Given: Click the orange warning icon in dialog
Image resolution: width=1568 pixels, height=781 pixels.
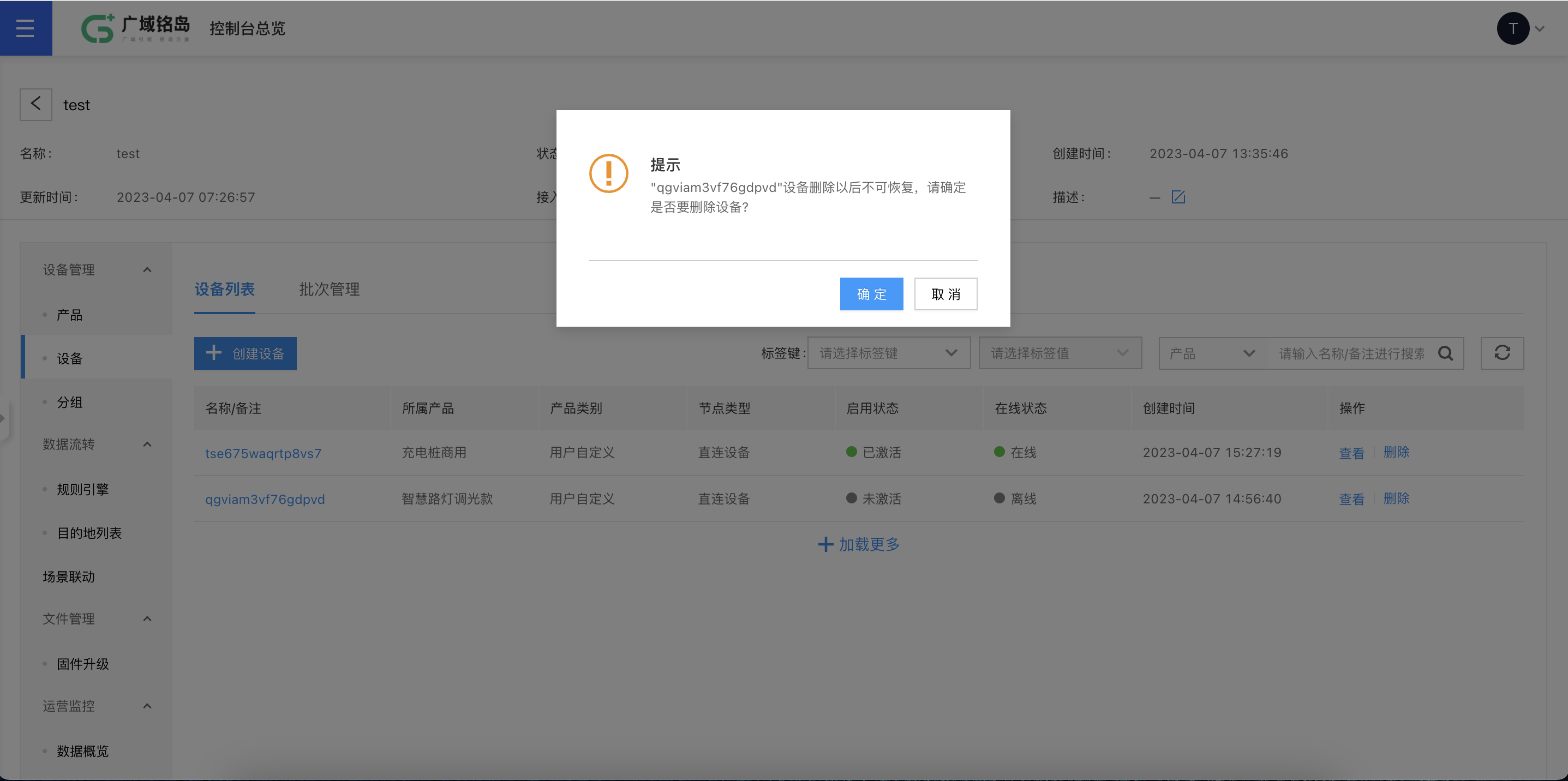Looking at the screenshot, I should pyautogui.click(x=608, y=173).
